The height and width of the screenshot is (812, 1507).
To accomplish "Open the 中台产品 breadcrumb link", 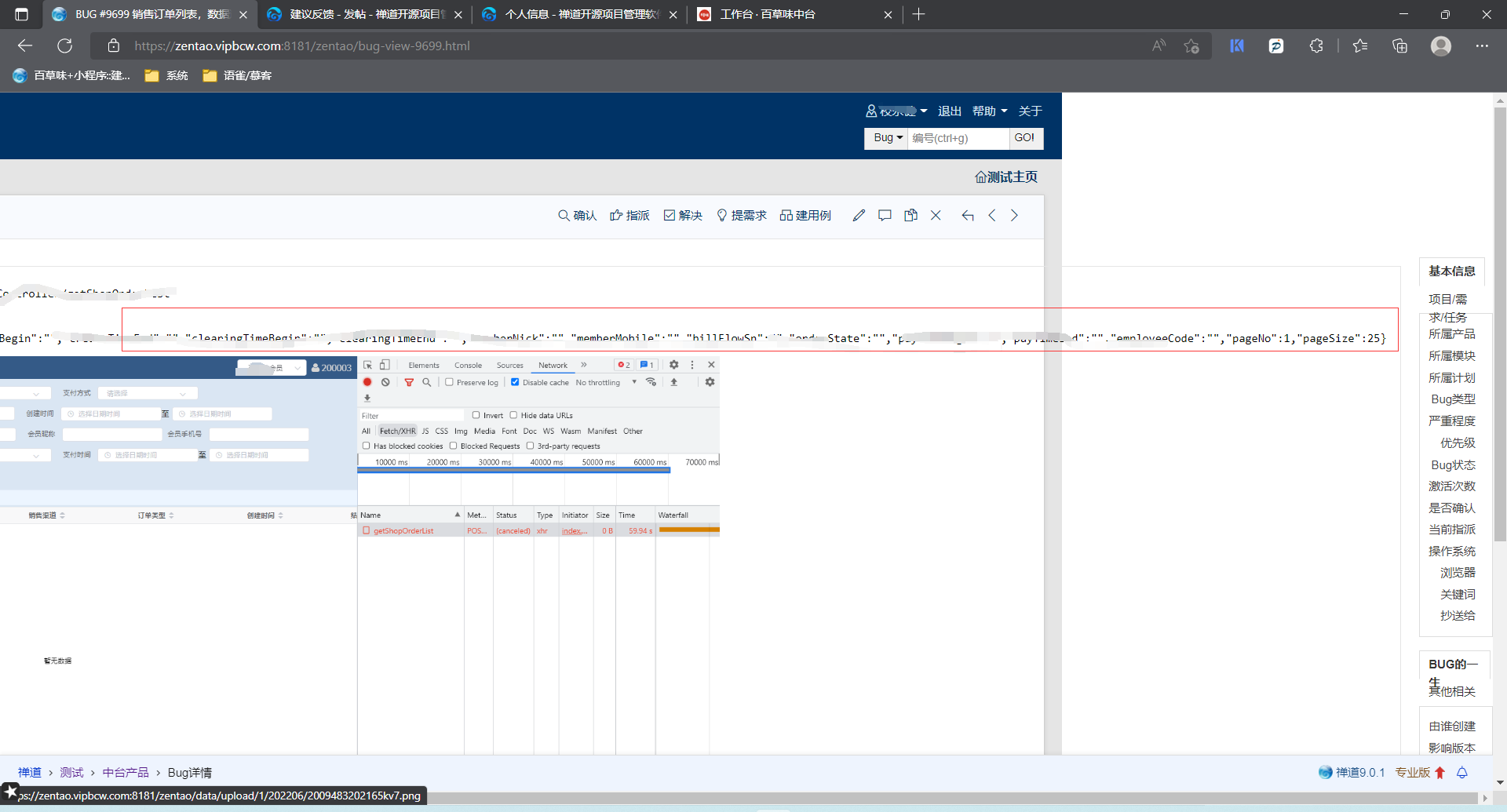I will click(126, 773).
